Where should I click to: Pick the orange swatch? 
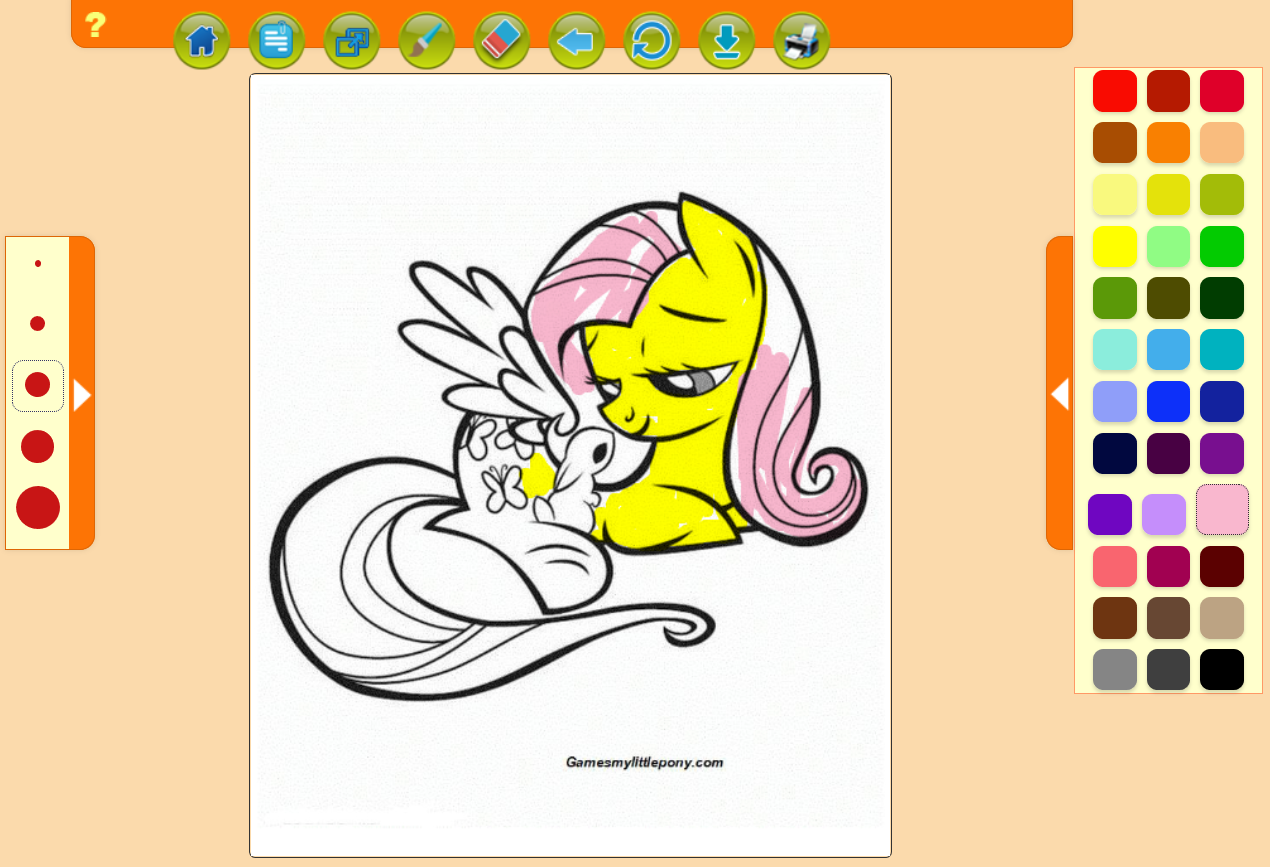click(x=1168, y=142)
